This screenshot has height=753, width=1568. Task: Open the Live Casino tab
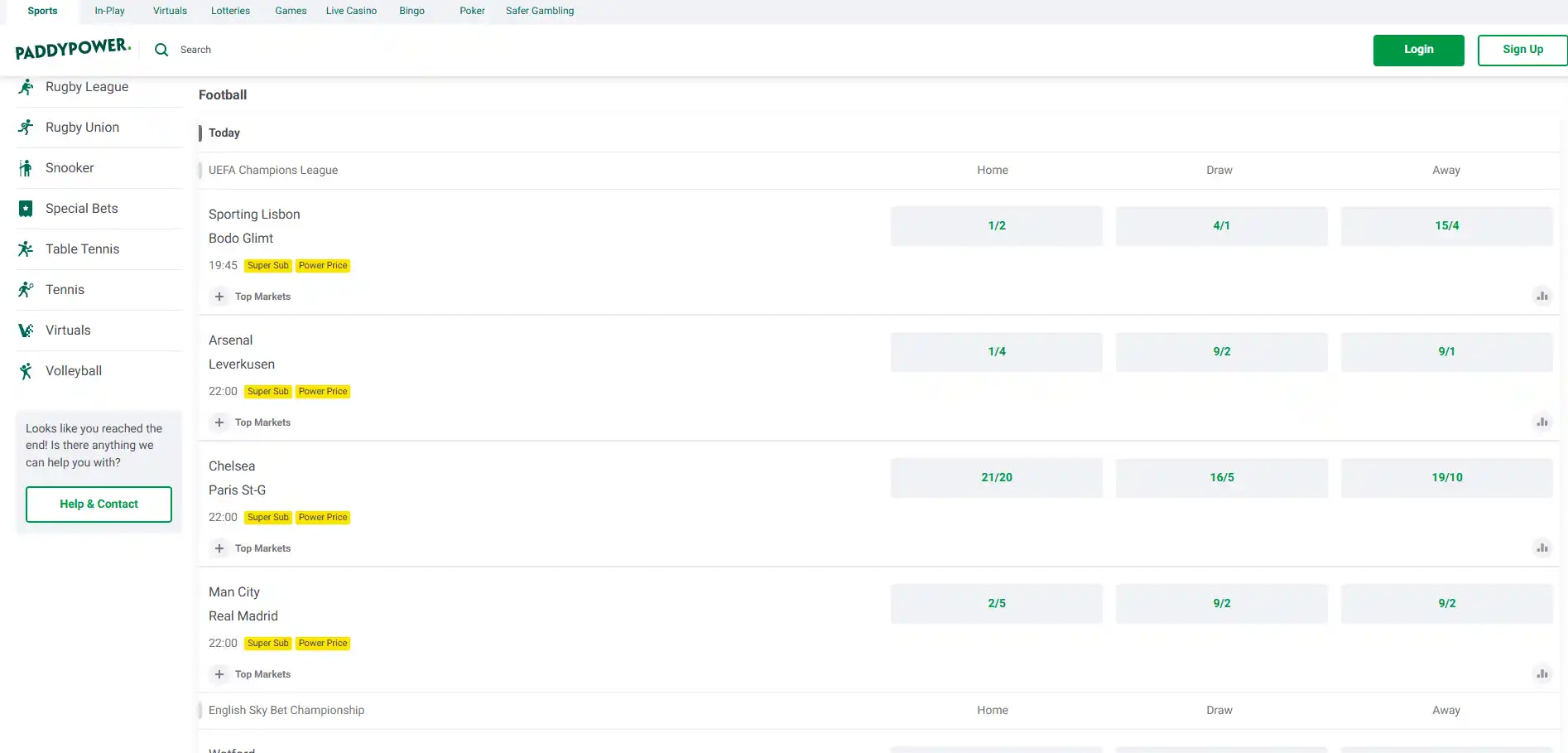[351, 11]
